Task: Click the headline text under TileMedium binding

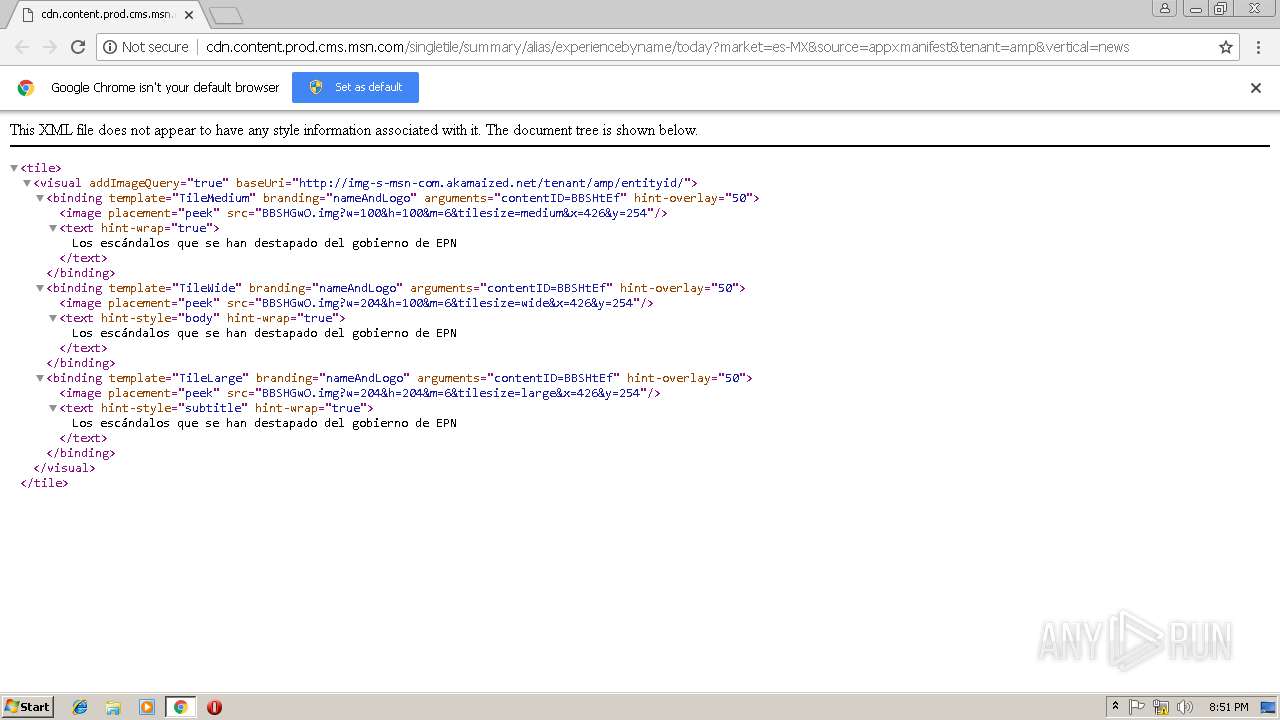Action: pos(264,243)
